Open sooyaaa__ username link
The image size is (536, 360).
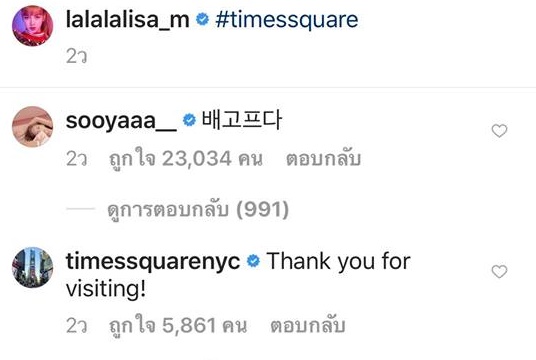pyautogui.click(x=121, y=121)
